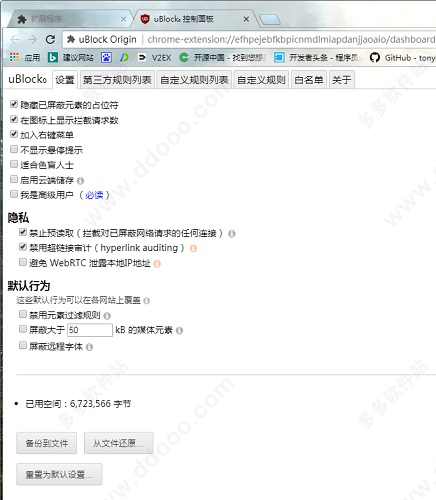
Task: Switch to 关于 tab
Action: coord(342,80)
